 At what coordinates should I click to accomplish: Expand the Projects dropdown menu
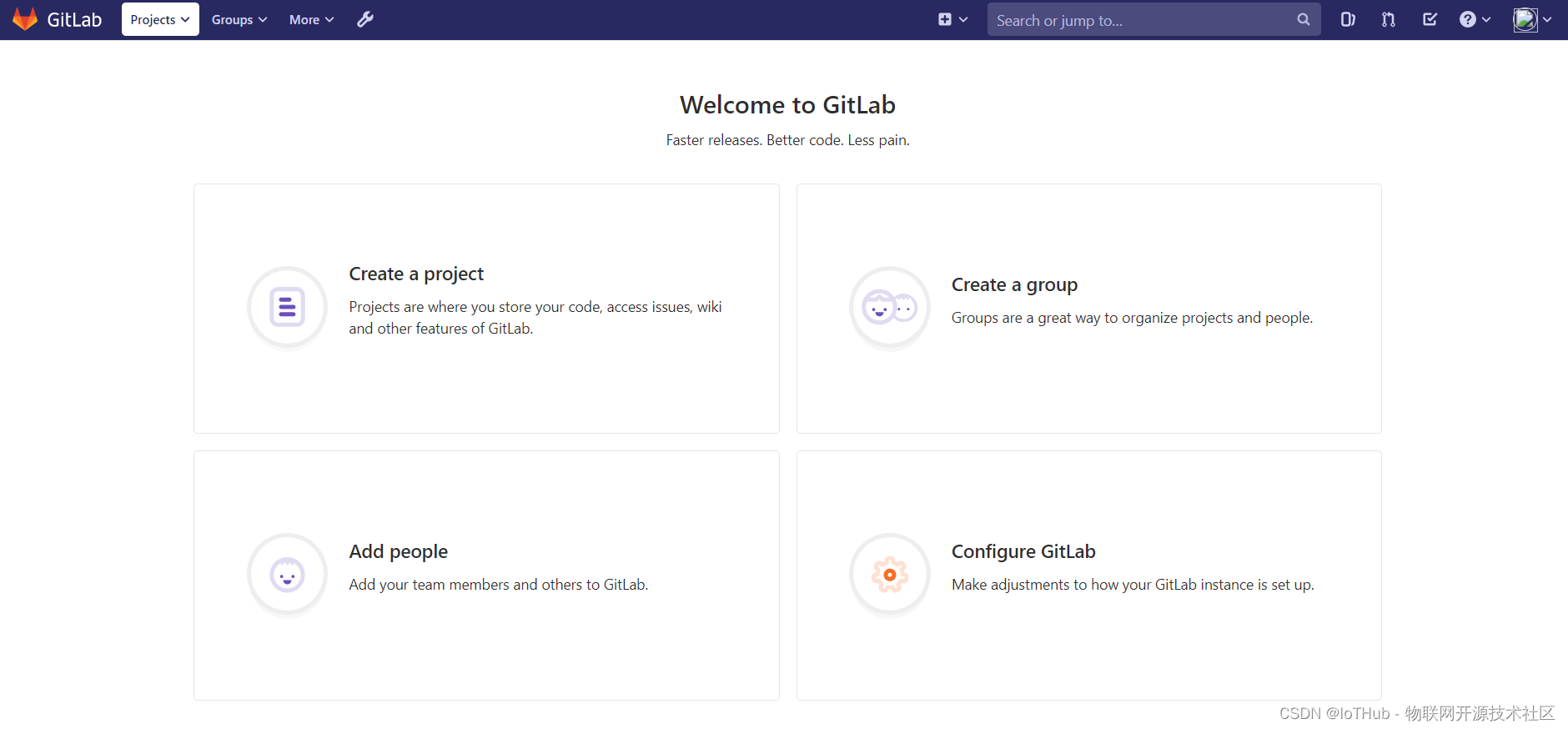(x=160, y=19)
